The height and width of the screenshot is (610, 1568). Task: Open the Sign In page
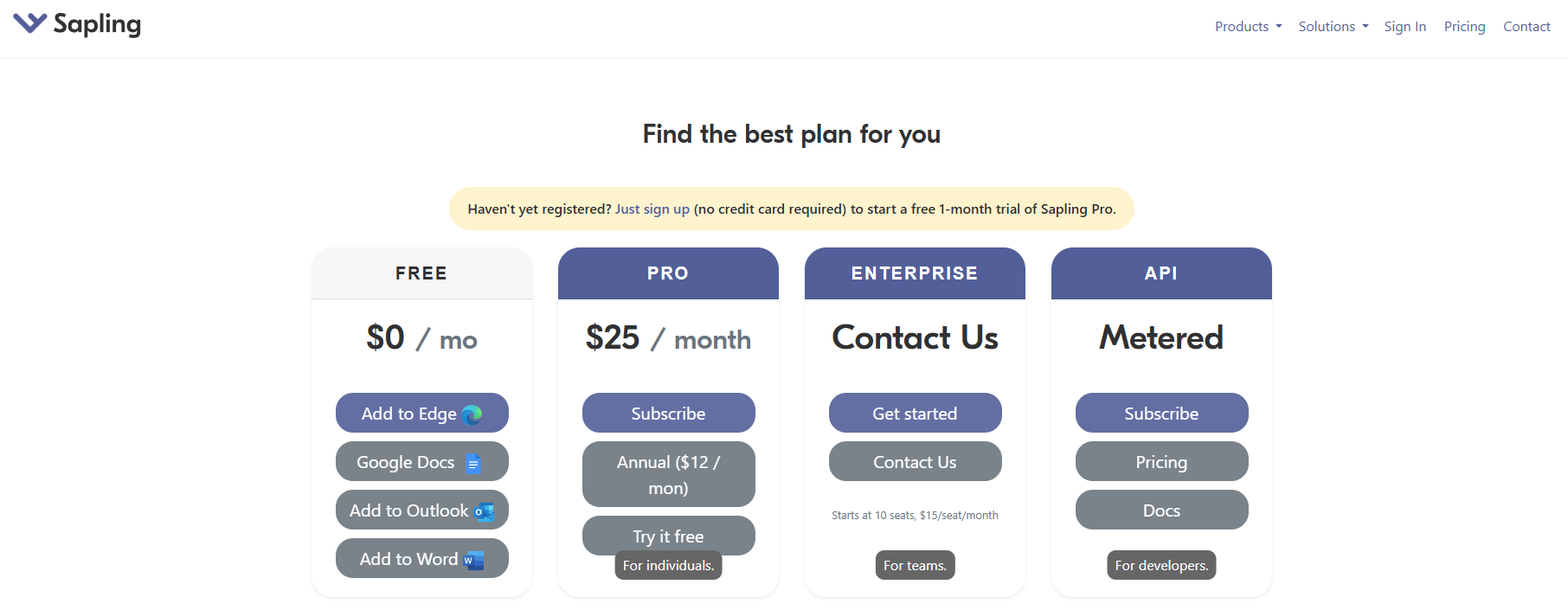tap(1404, 27)
